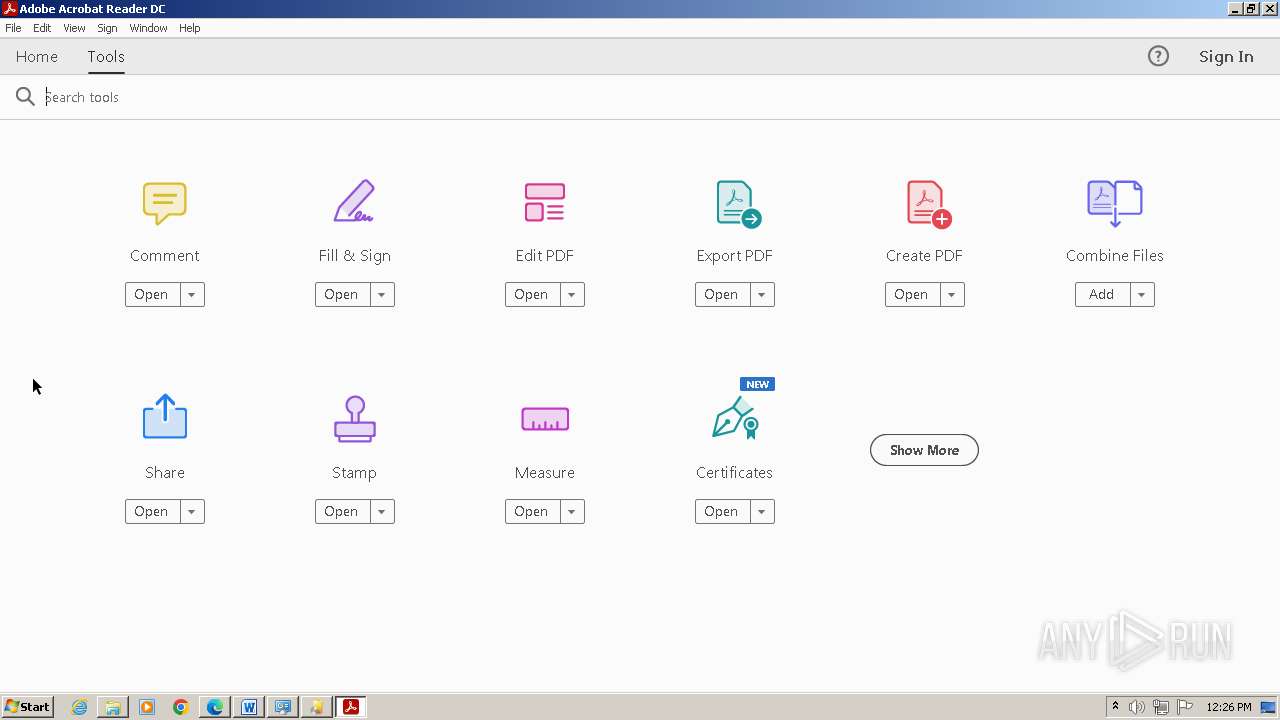Click the Edit PDF icon

pyautogui.click(x=545, y=203)
